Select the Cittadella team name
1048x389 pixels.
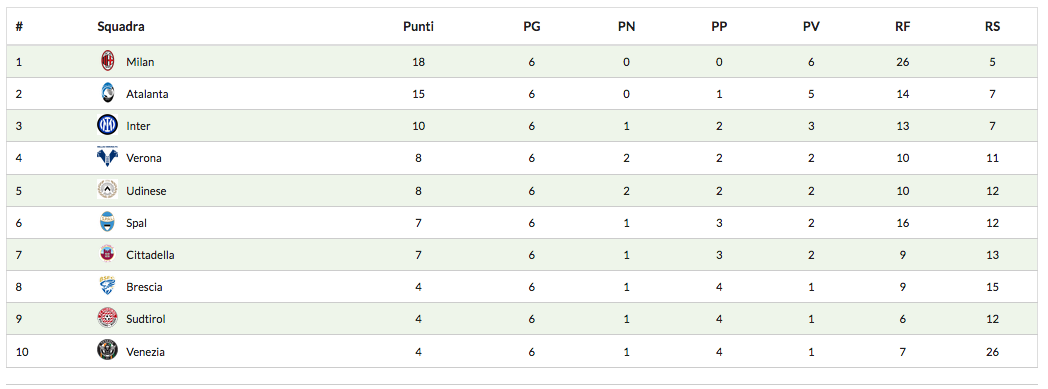click(150, 255)
